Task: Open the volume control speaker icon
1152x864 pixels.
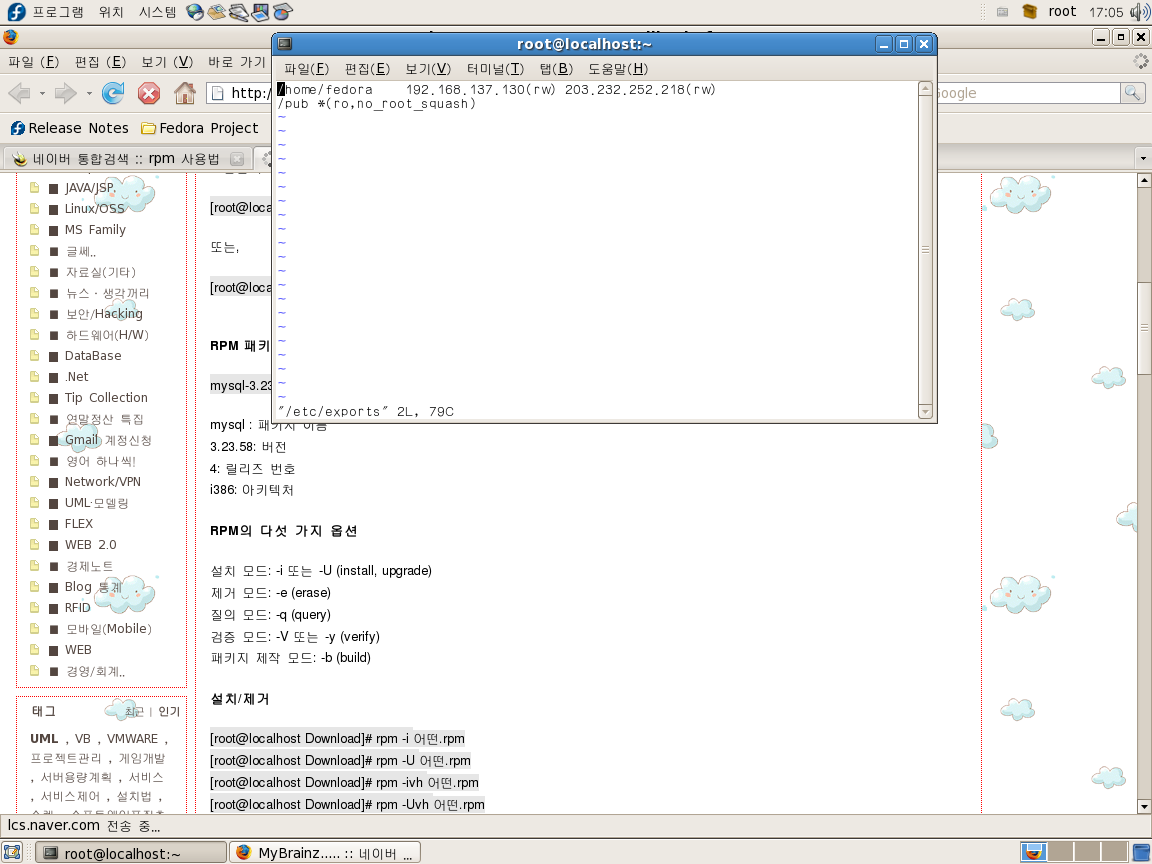Action: [x=1138, y=12]
